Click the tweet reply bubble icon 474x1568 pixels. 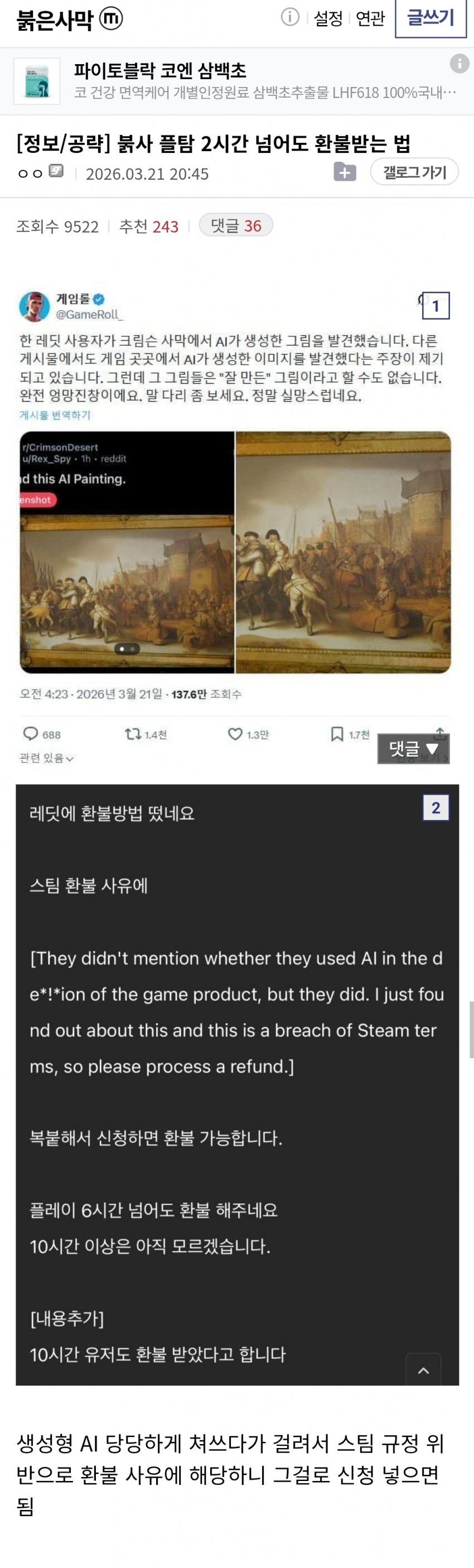pyautogui.click(x=31, y=734)
